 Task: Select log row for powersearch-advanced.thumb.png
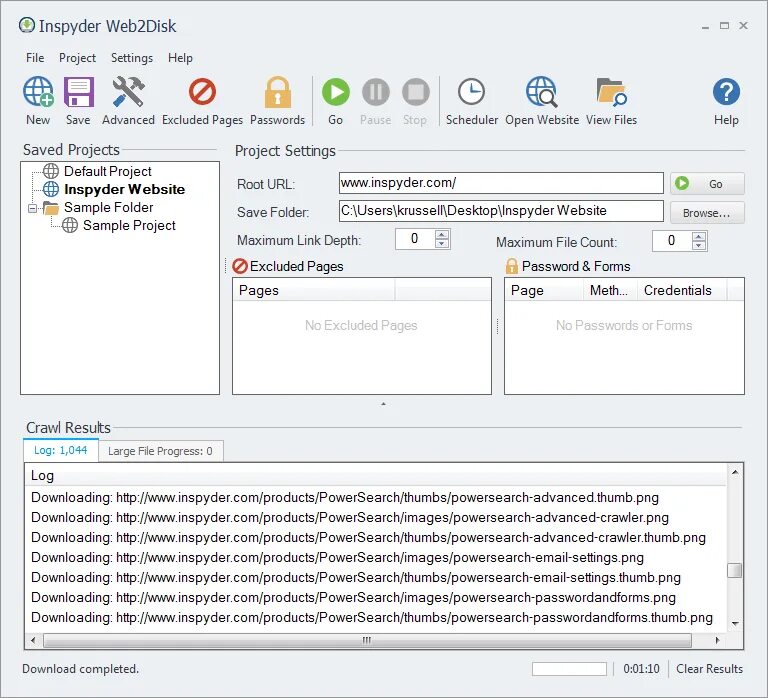pos(345,497)
